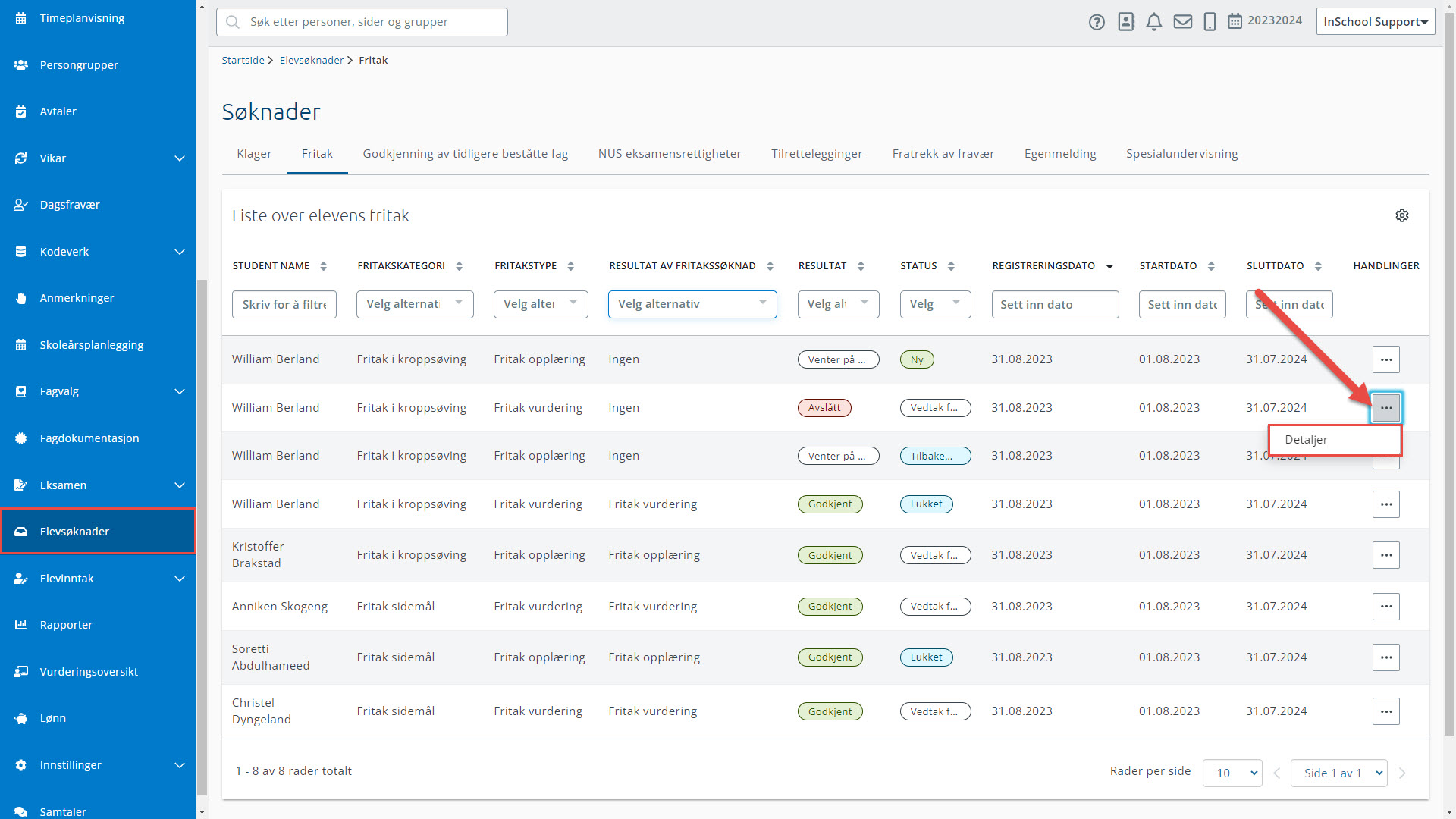
Task: Open Dagsfravær in the sidebar
Action: tap(98, 205)
